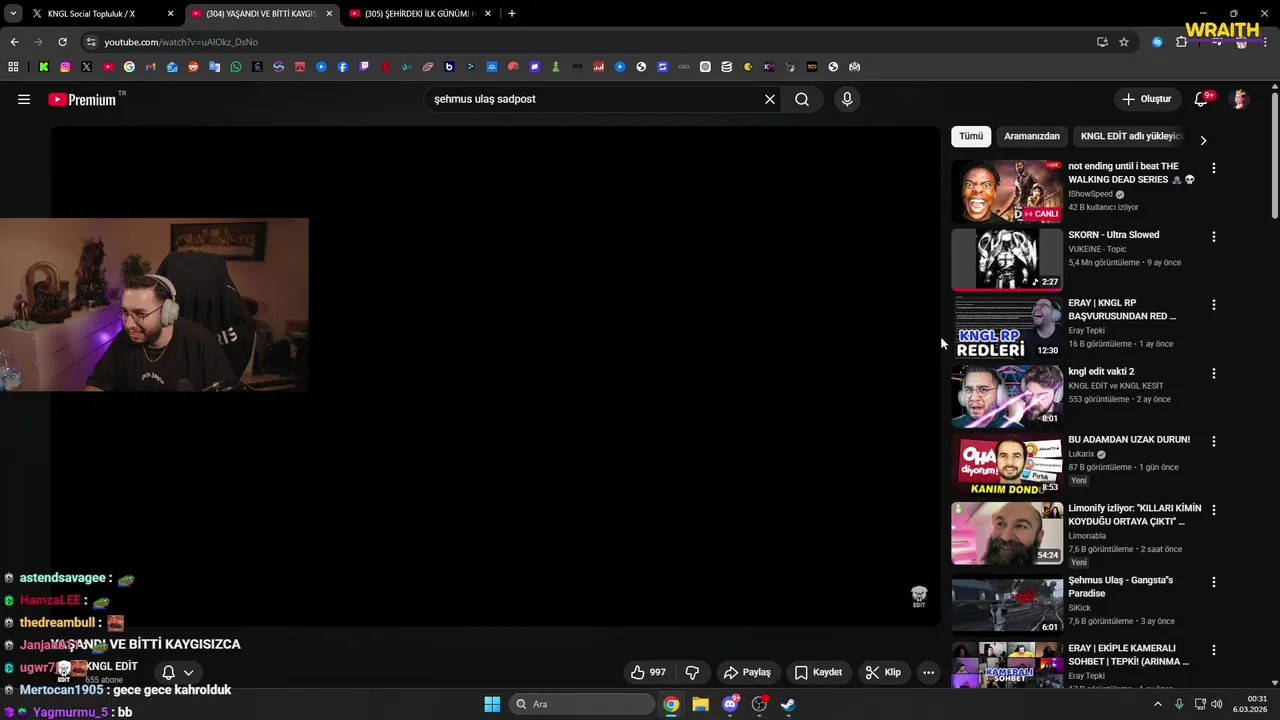
Task: Go to YouTube Premium home logo
Action: [83, 99]
